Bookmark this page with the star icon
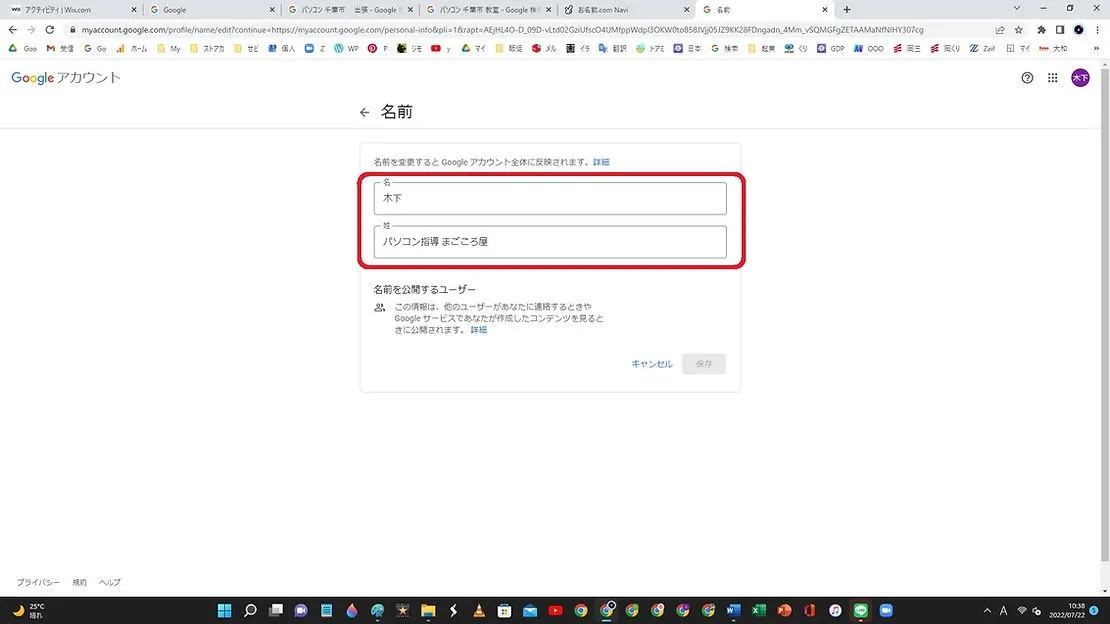Image resolution: width=1110 pixels, height=624 pixels. (1019, 30)
